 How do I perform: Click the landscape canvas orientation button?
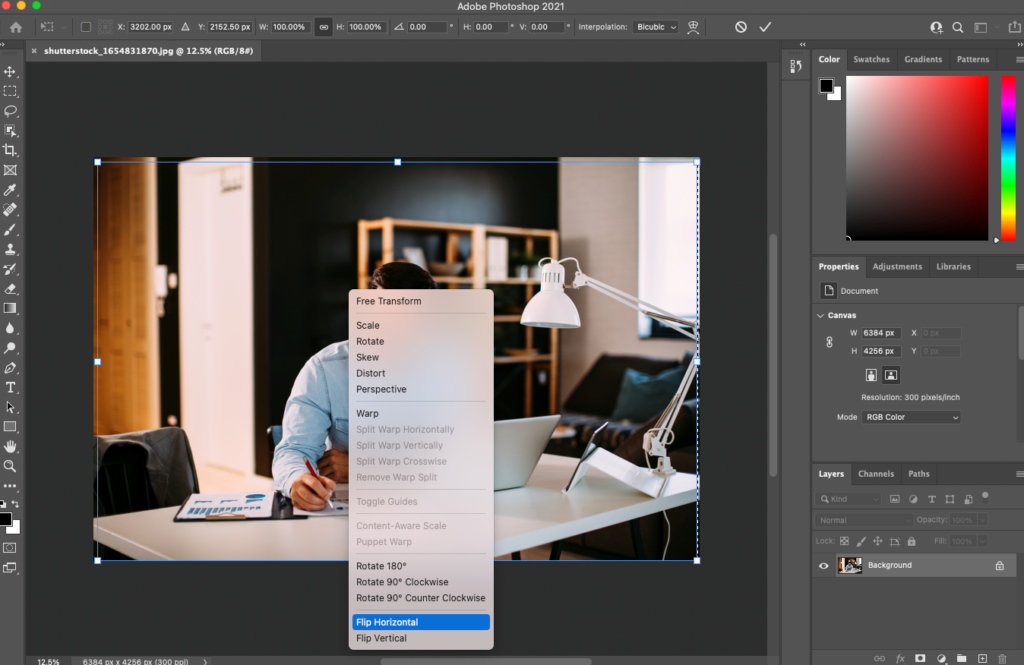(891, 375)
